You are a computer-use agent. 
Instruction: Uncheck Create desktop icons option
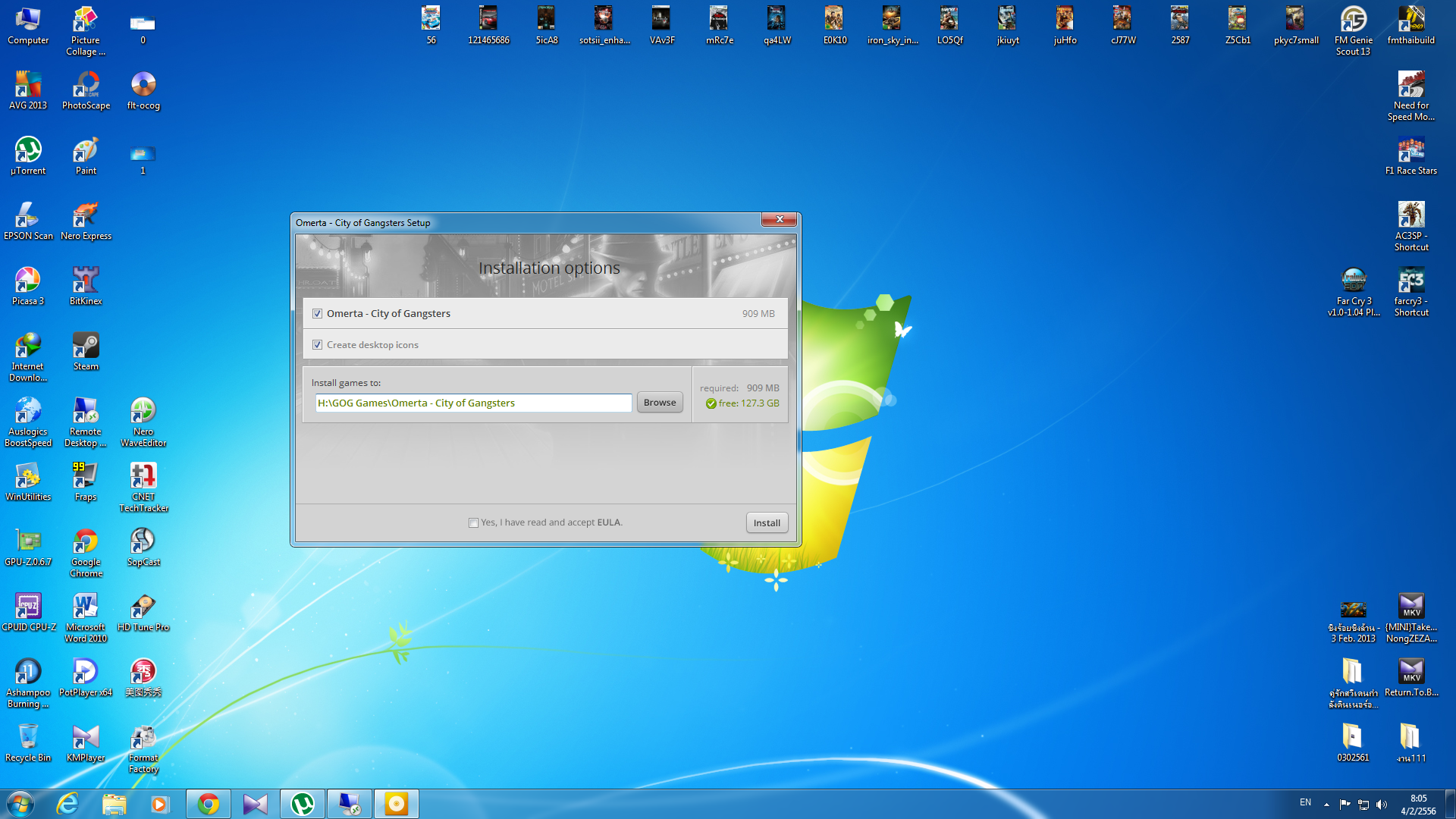317,345
